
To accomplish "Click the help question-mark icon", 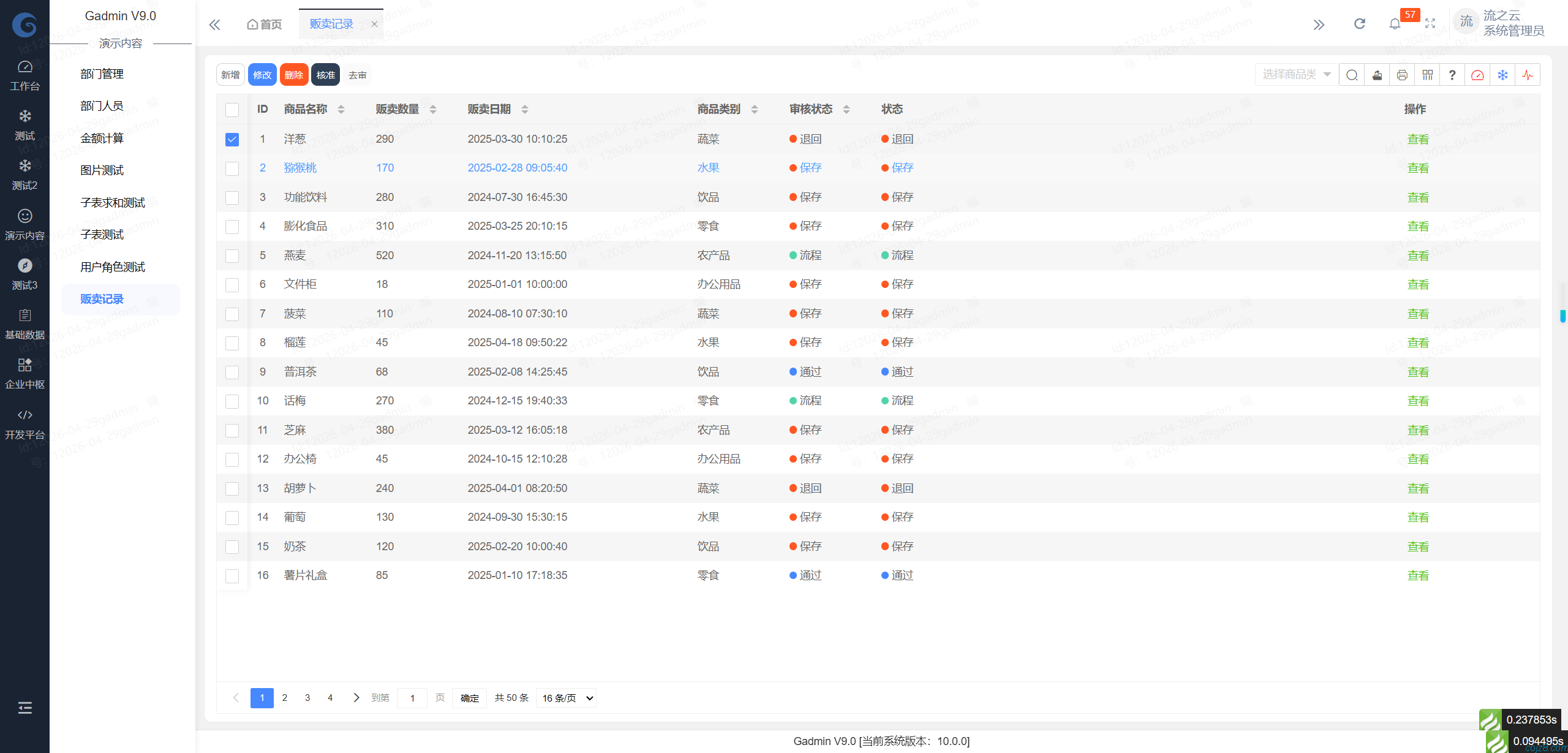I will pyautogui.click(x=1452, y=74).
